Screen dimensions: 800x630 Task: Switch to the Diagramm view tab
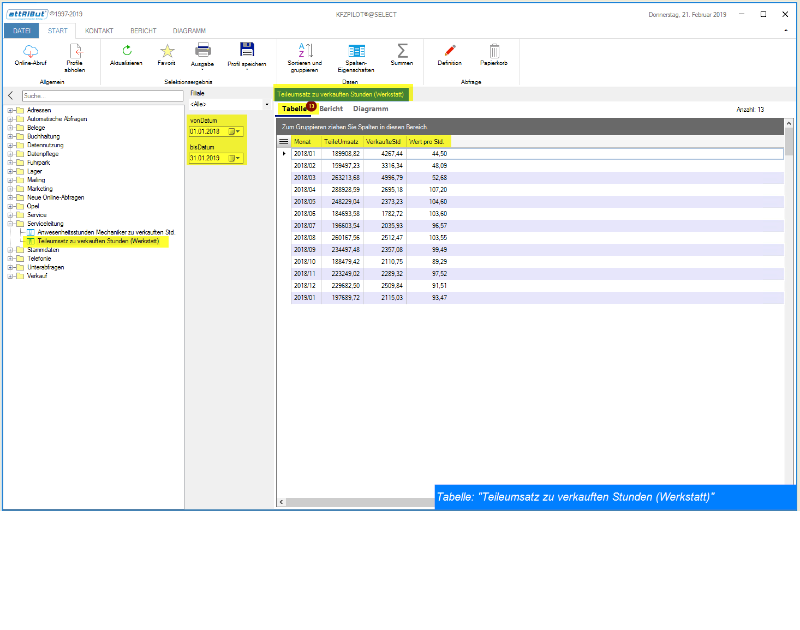tap(370, 108)
